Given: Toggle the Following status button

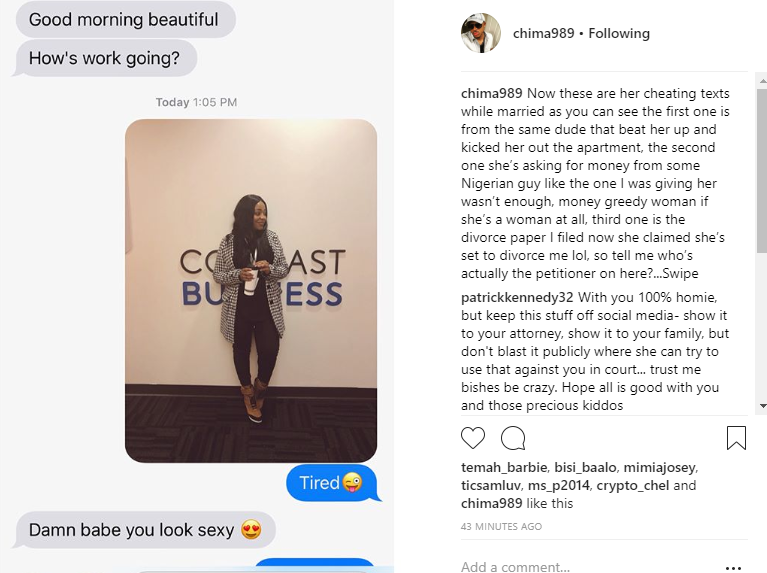Looking at the screenshot, I should pos(619,33).
